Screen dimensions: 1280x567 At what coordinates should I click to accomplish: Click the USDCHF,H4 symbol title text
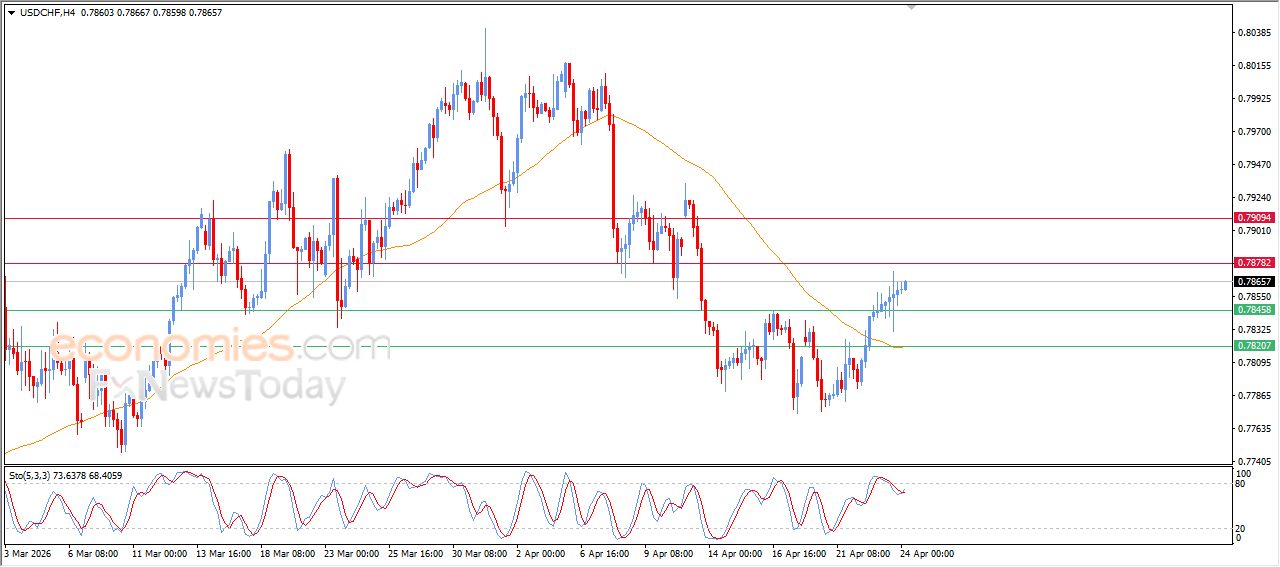coord(46,12)
